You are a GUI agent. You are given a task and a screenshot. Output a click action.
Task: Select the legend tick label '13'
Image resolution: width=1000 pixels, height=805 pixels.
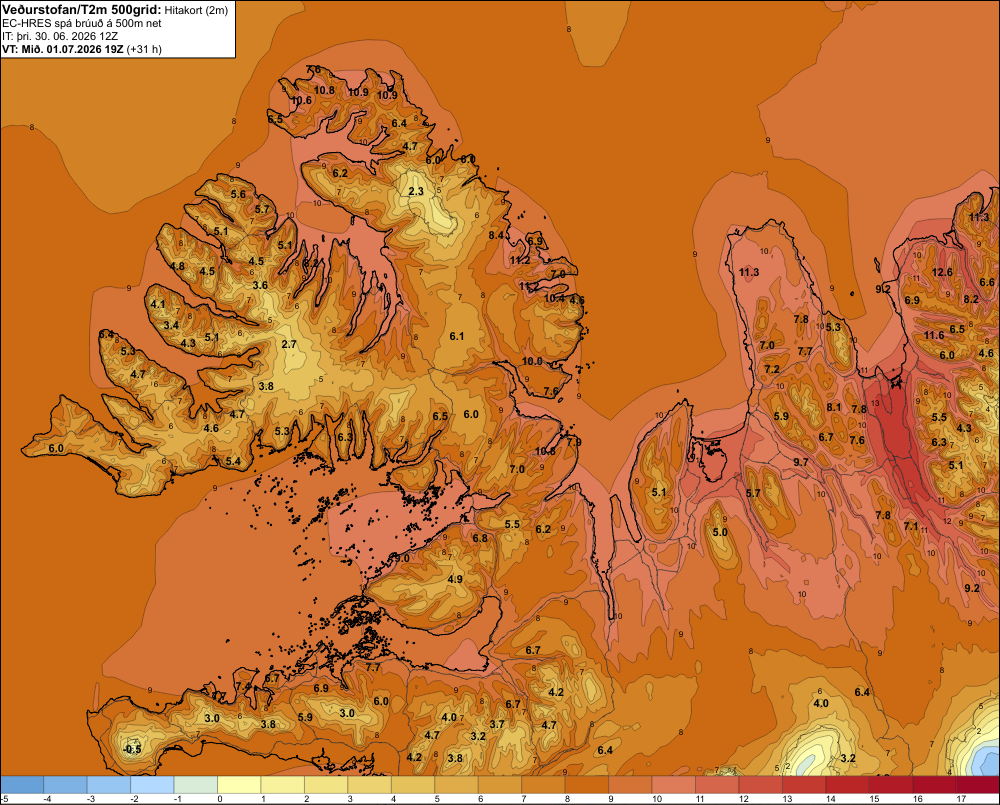[x=787, y=799]
